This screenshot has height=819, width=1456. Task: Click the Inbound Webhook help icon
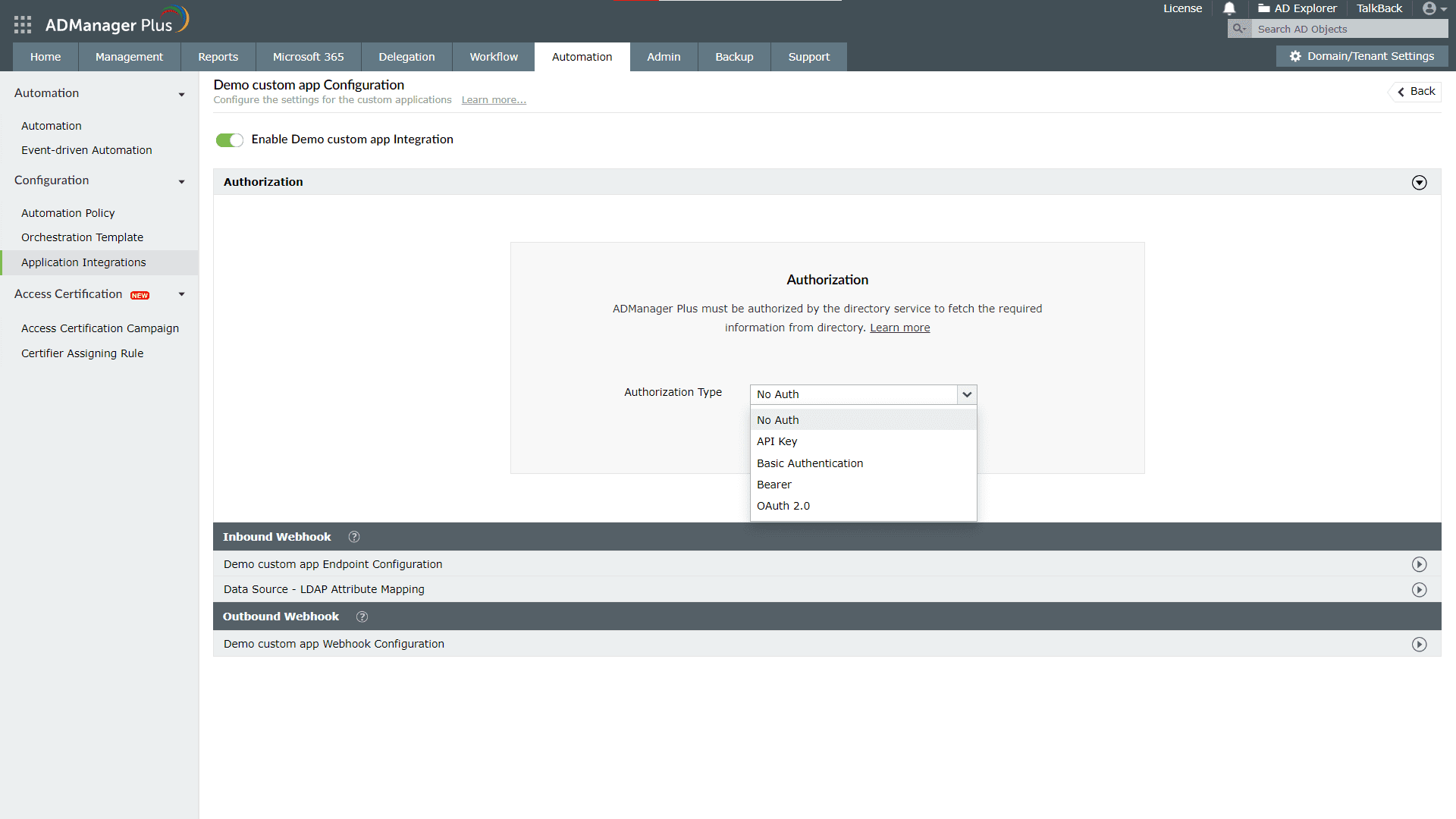[353, 537]
